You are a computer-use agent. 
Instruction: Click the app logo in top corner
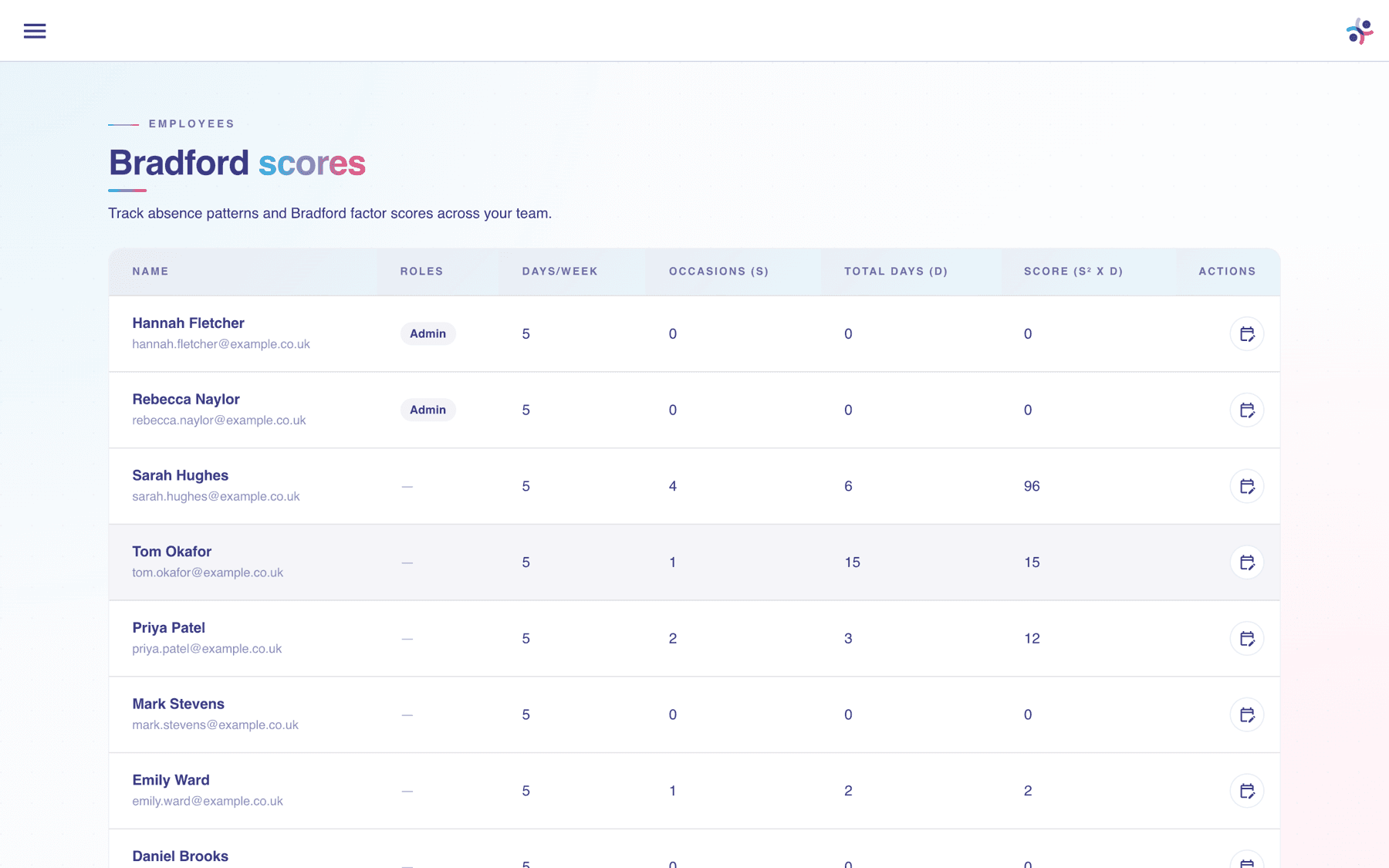(x=1360, y=31)
